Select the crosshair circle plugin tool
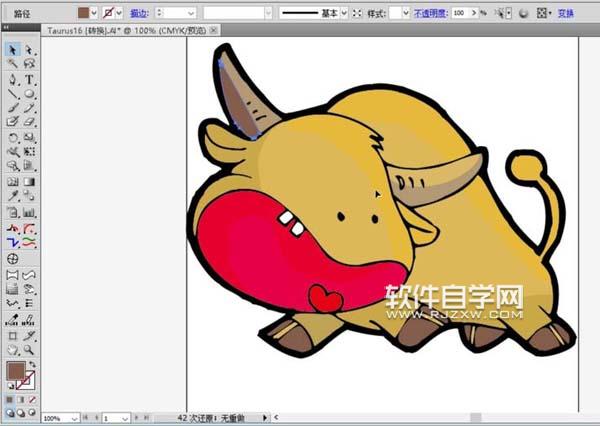Image resolution: width=600 pixels, height=426 pixels. pos(12,259)
